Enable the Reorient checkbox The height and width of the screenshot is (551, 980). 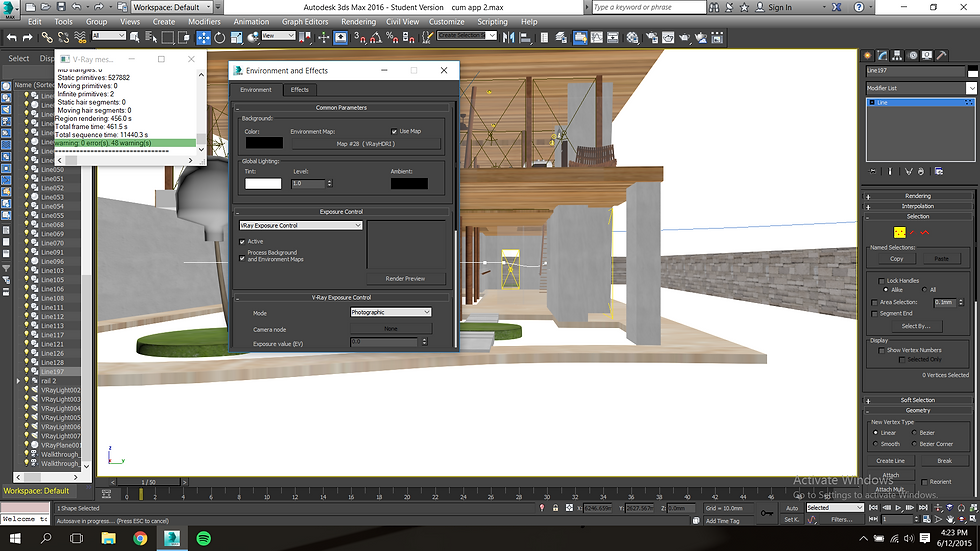coord(924,482)
